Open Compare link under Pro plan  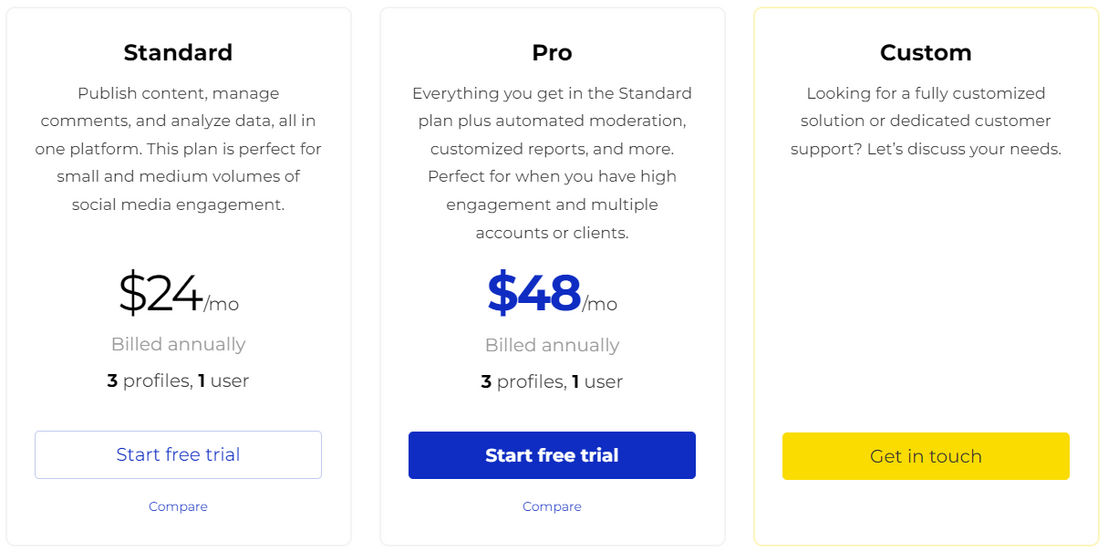tap(552, 507)
